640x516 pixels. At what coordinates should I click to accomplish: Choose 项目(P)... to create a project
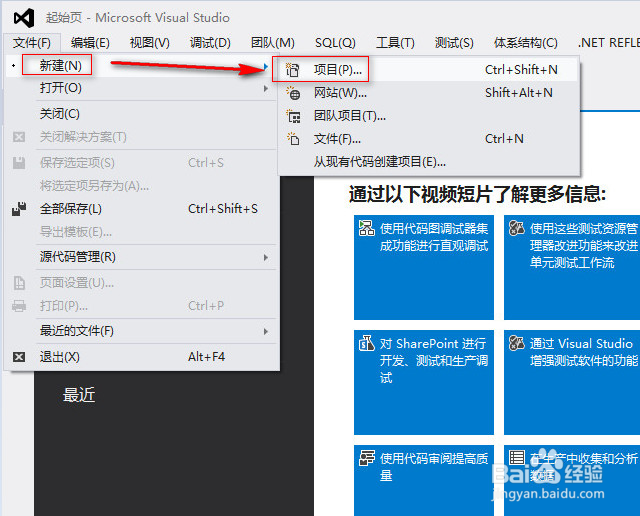pos(429,70)
